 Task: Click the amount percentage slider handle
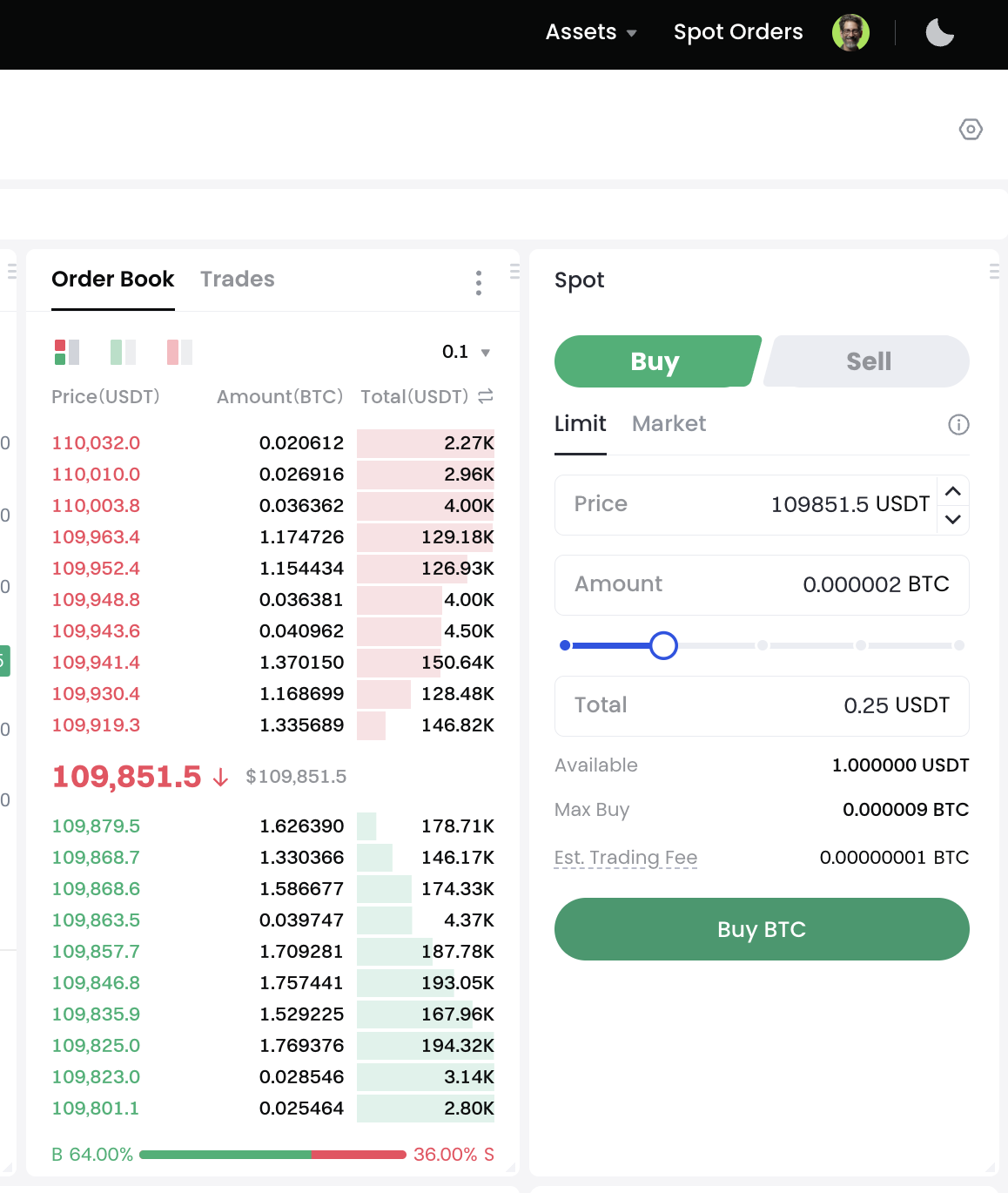click(x=663, y=645)
